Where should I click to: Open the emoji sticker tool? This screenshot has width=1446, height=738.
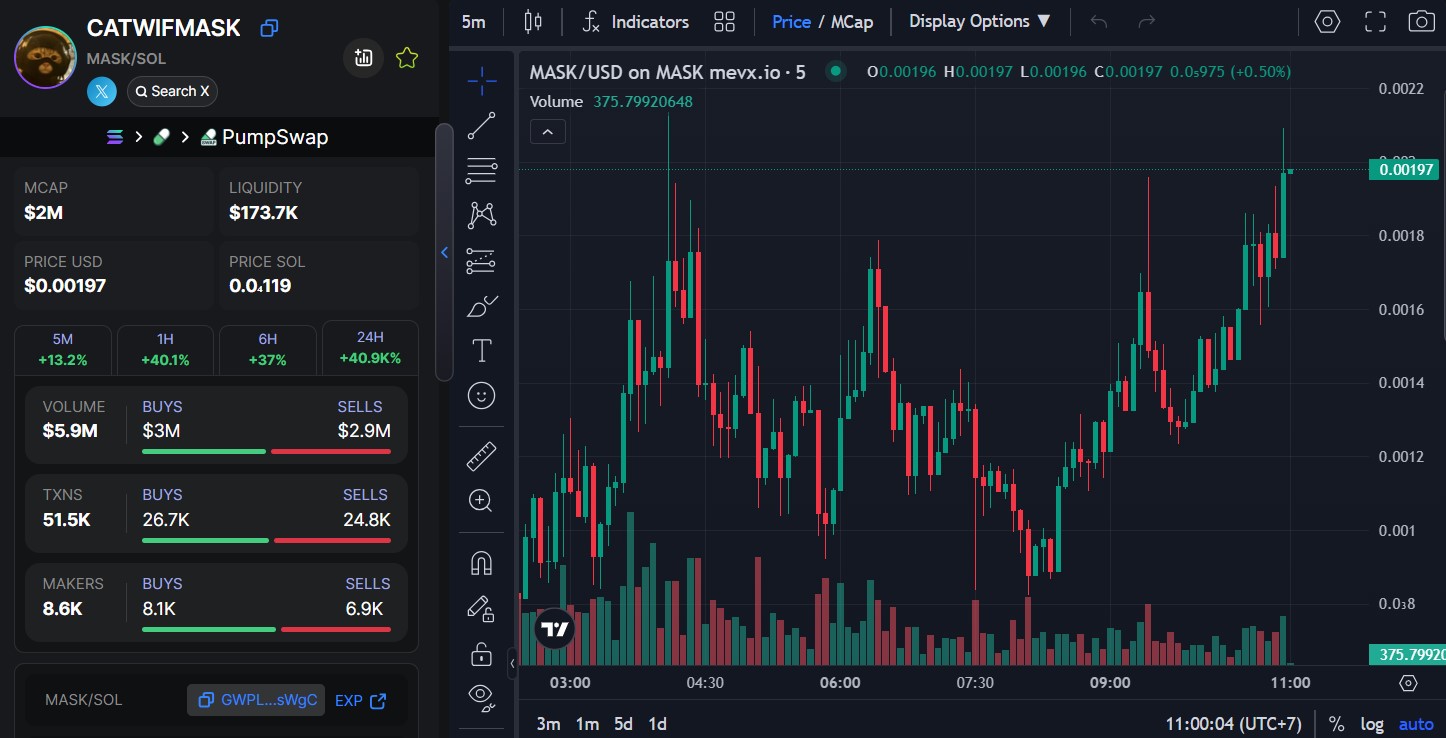point(481,397)
